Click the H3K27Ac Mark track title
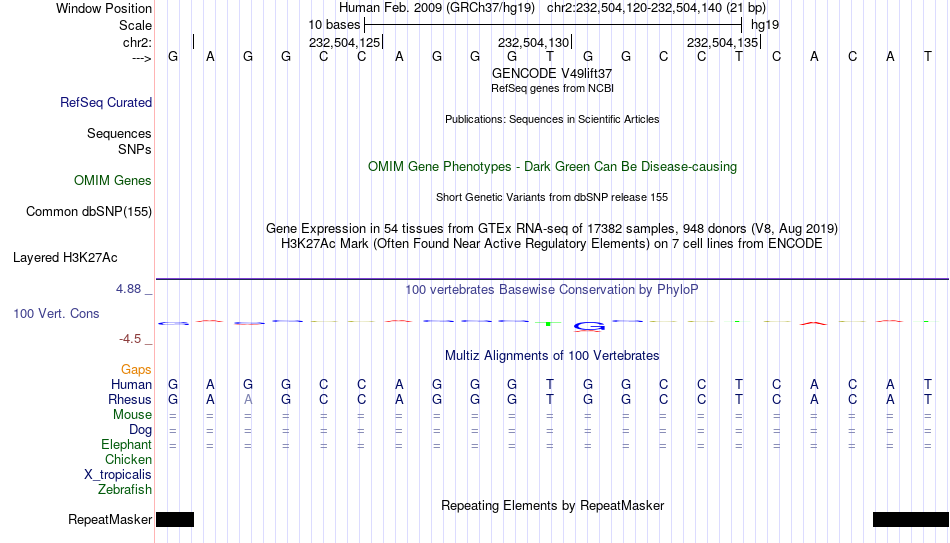The width and height of the screenshot is (950, 543). pos(552,244)
